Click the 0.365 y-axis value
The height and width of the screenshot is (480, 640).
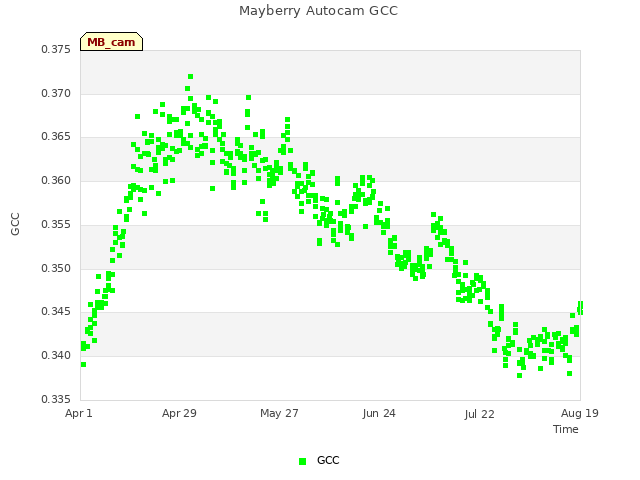tap(56, 136)
